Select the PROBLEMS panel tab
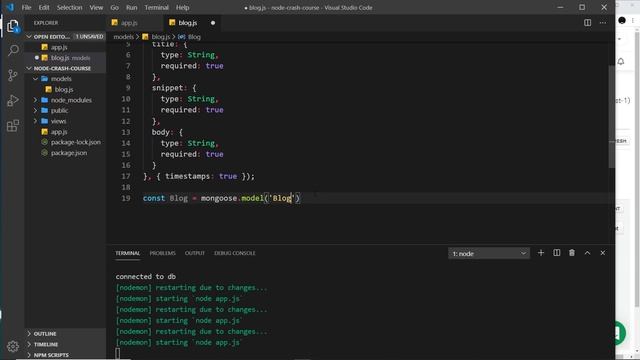Screen dimensions: 640x360 tap(162, 253)
